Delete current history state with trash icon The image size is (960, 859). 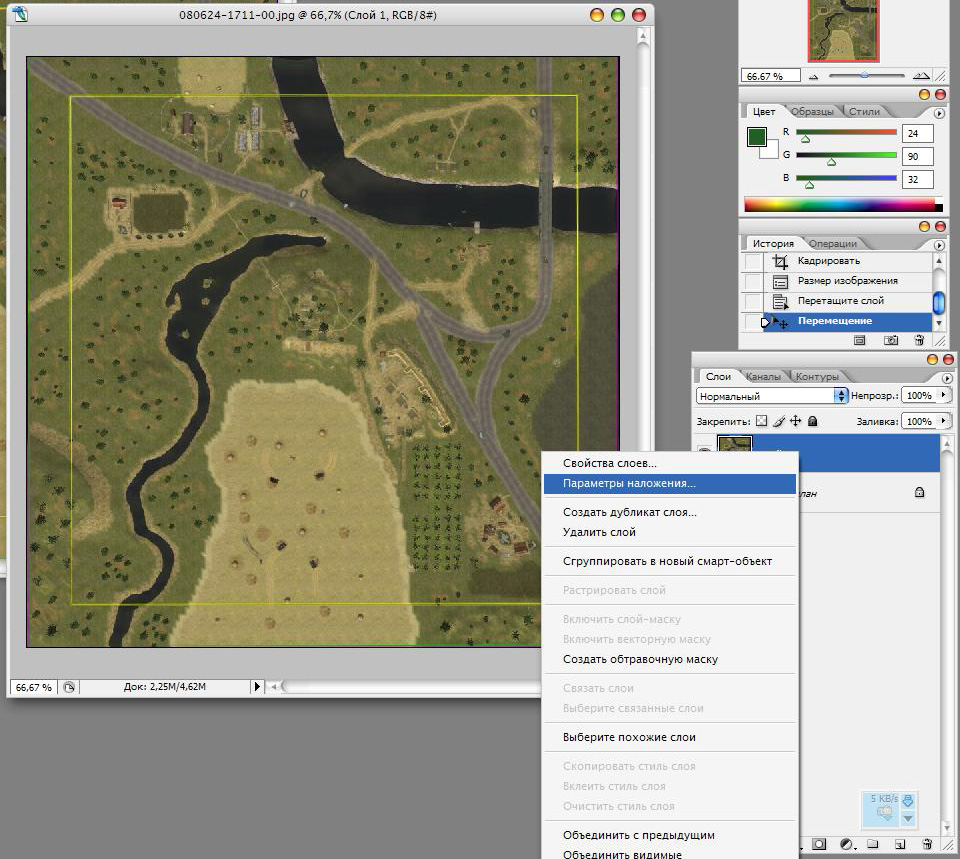919,340
